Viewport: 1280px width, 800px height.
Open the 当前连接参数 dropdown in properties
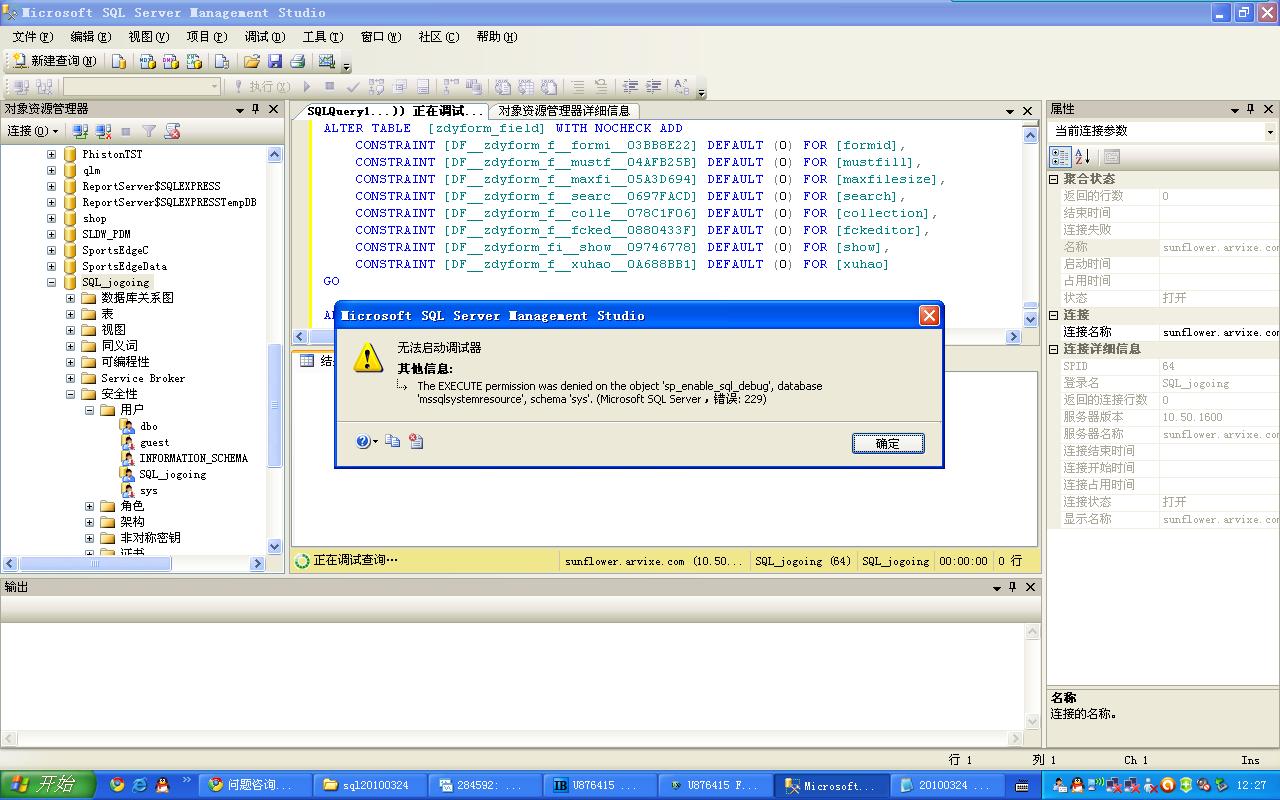pos(1270,132)
